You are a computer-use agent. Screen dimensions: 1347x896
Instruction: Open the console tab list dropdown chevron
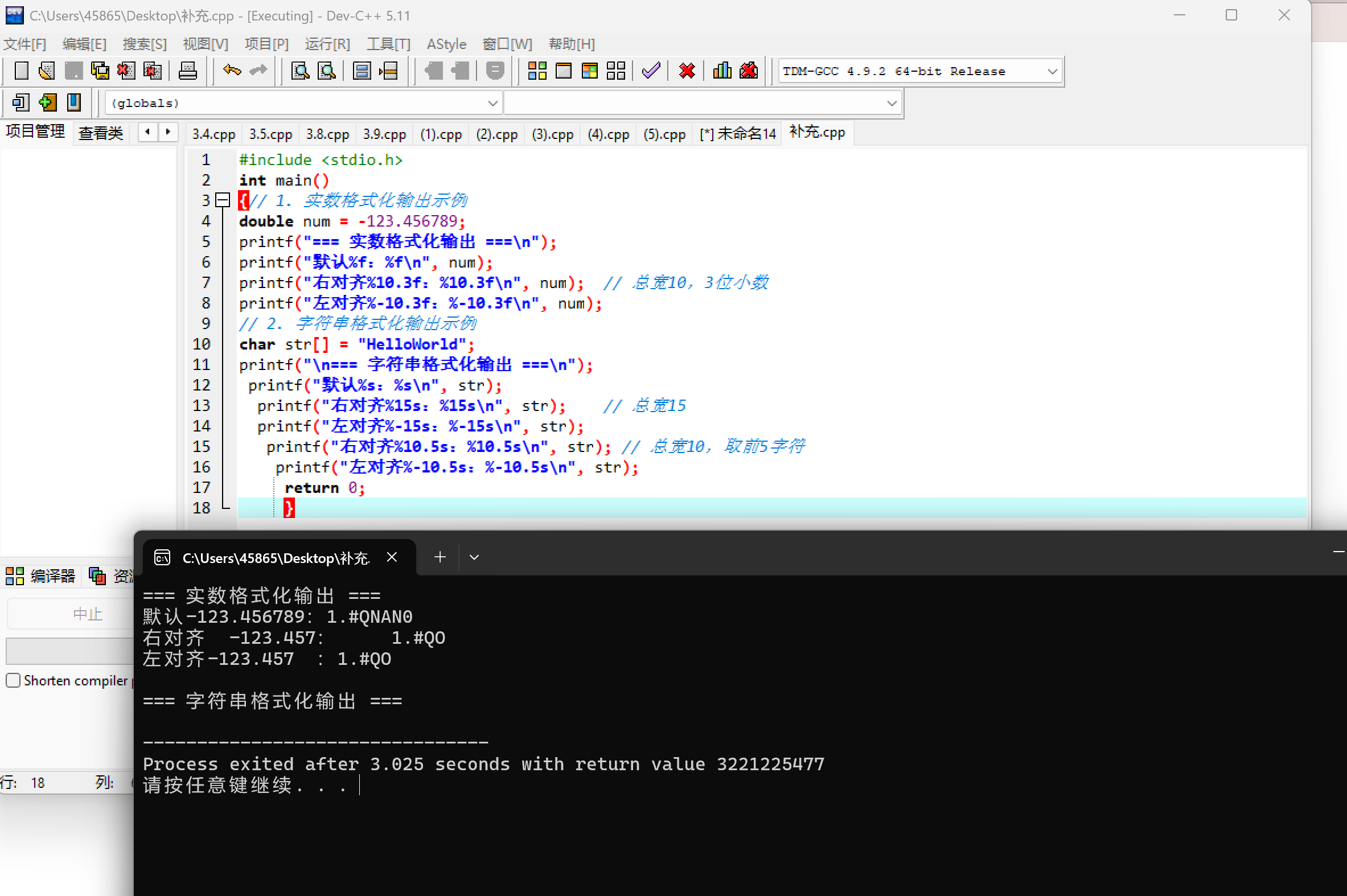[x=474, y=557]
